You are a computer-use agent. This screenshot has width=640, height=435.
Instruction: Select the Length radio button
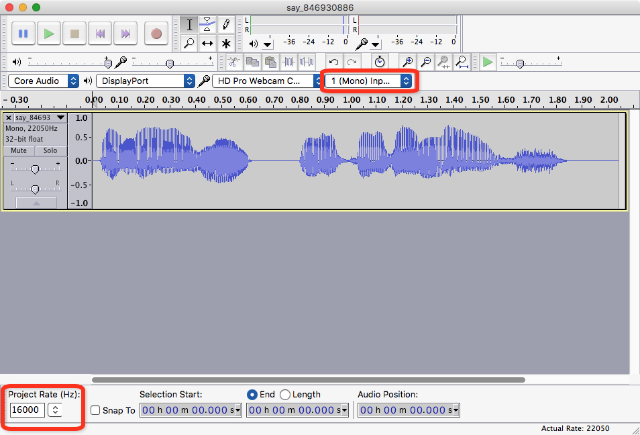[285, 395]
